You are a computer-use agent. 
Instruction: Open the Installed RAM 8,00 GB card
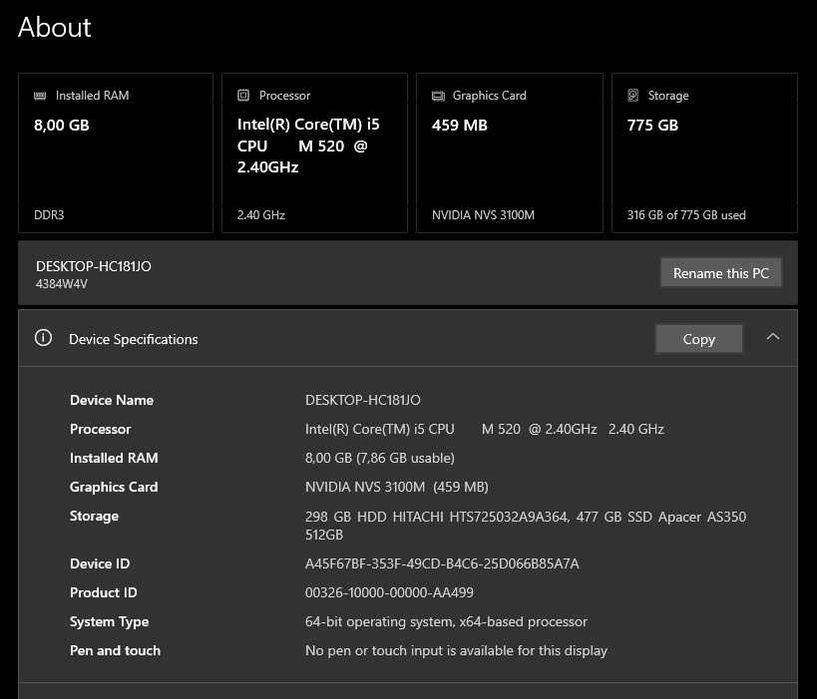click(116, 153)
